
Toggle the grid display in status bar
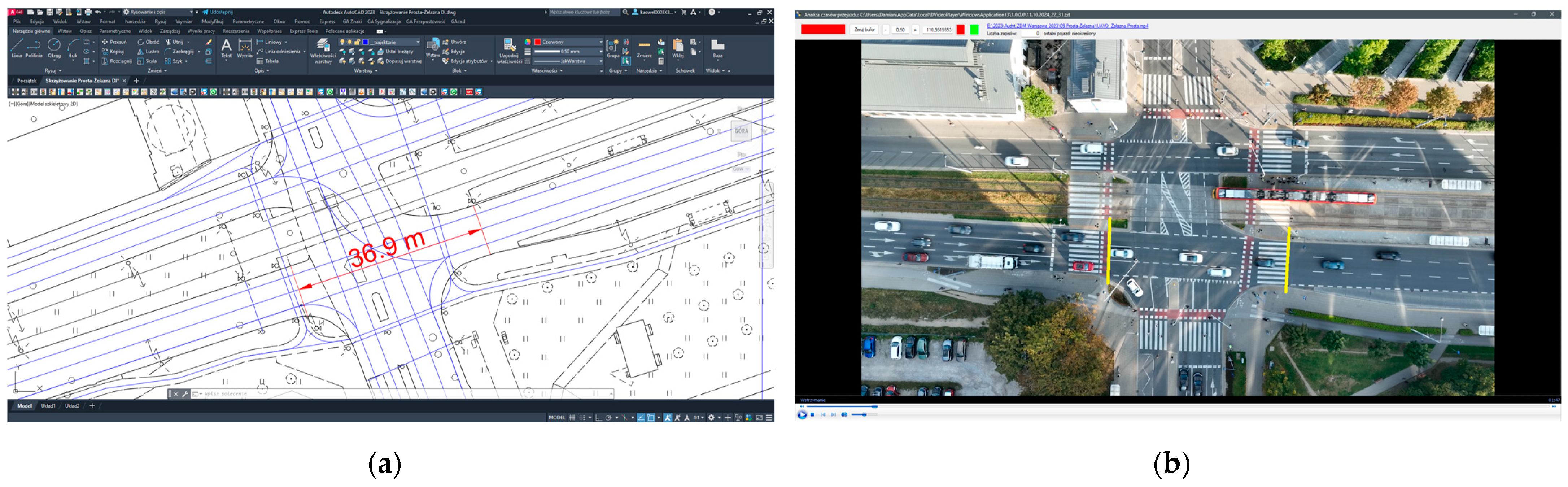[x=572, y=418]
